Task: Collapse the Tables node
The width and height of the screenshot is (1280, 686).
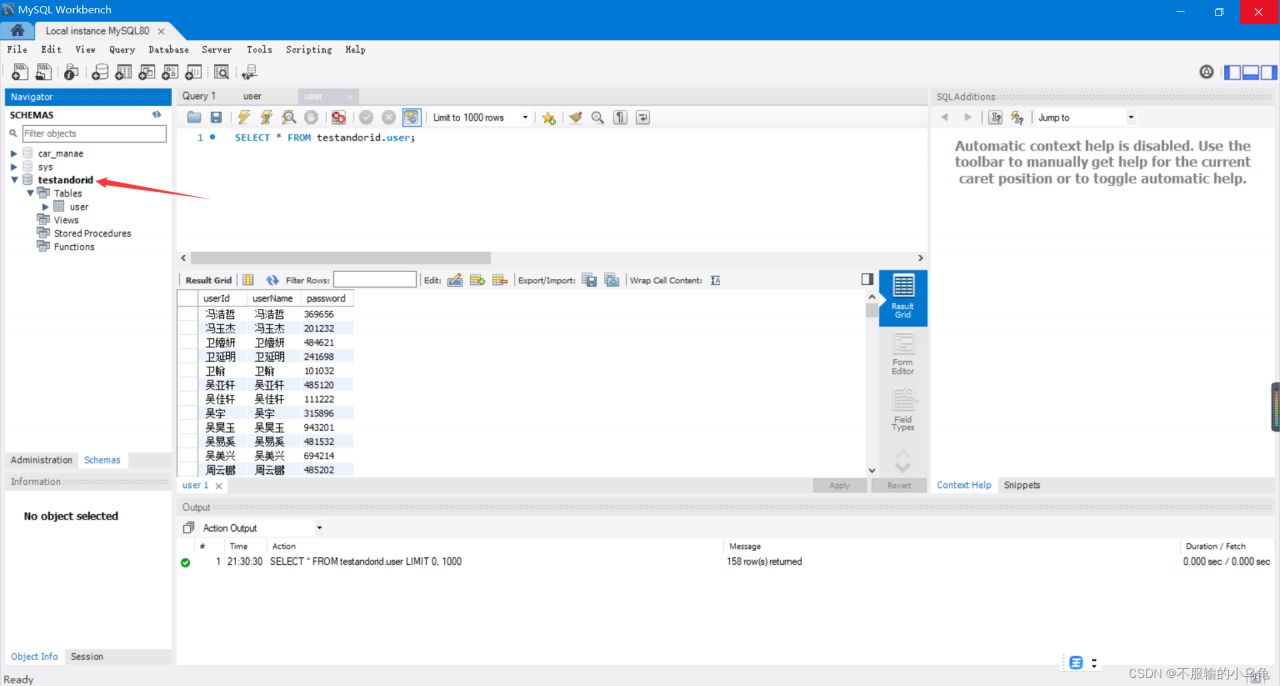Action: pos(30,193)
